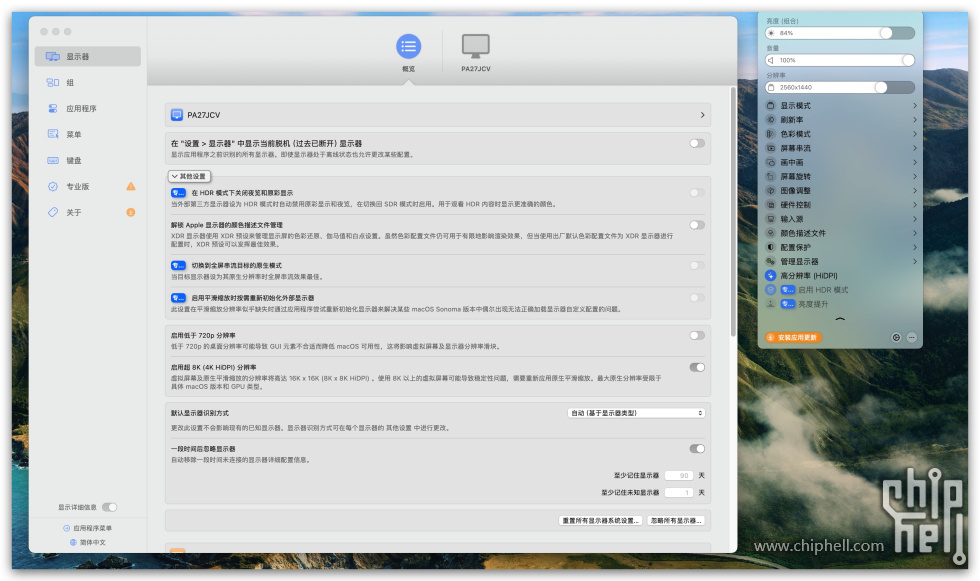Click Pro badge beside 启用平滑缩放时按需重新初始化
The image size is (980, 581).
tap(179, 298)
